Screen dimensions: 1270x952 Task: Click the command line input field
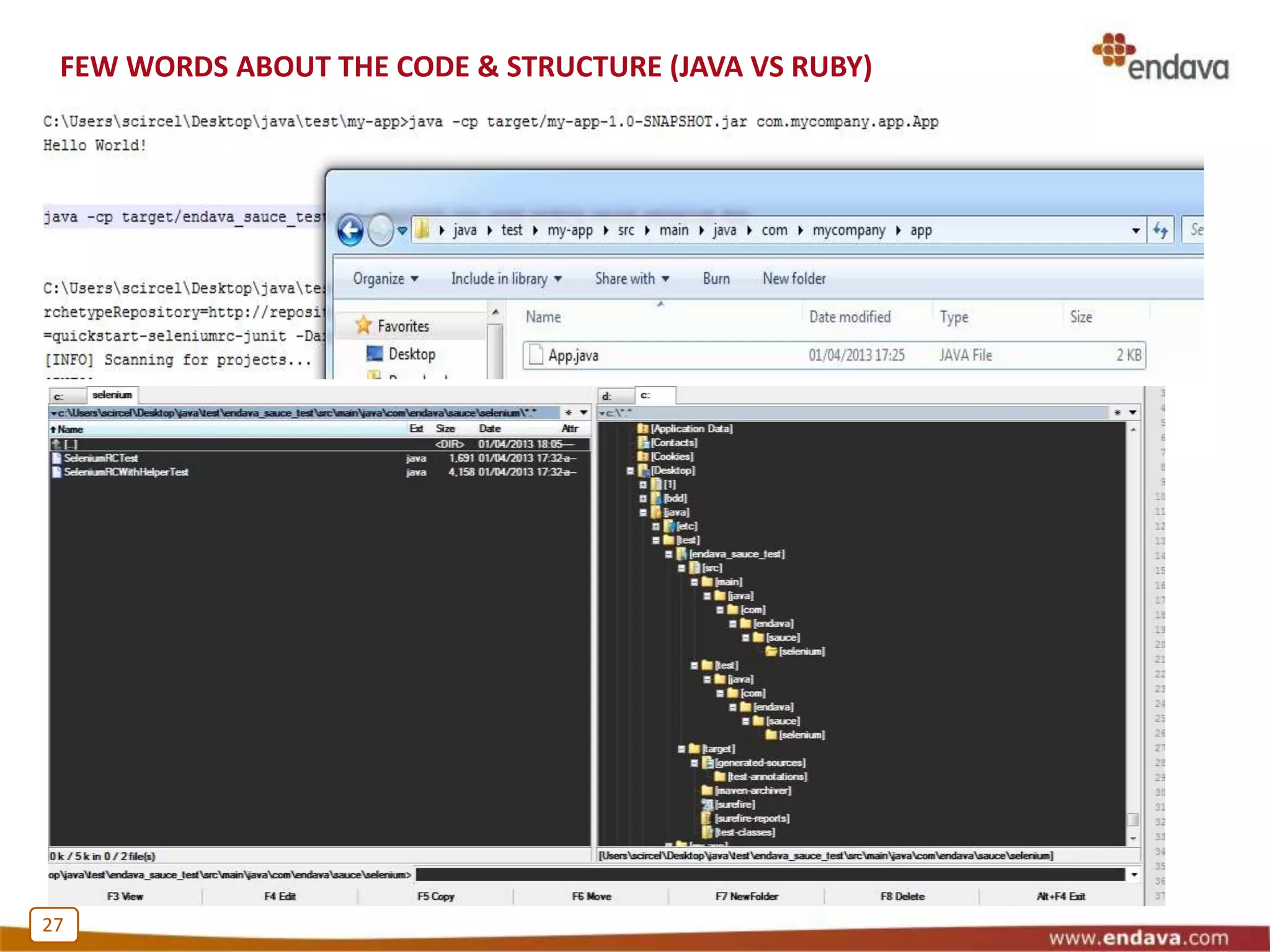[770, 875]
